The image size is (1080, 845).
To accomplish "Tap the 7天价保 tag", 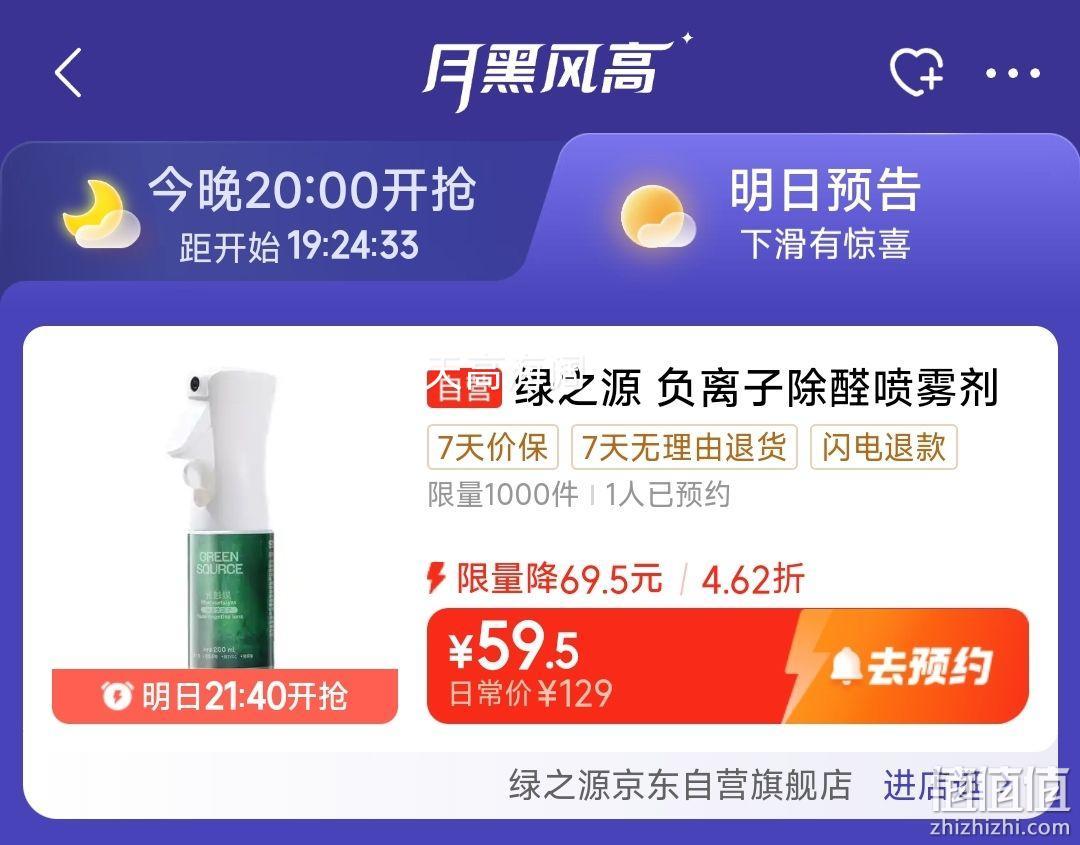I will click(x=493, y=447).
